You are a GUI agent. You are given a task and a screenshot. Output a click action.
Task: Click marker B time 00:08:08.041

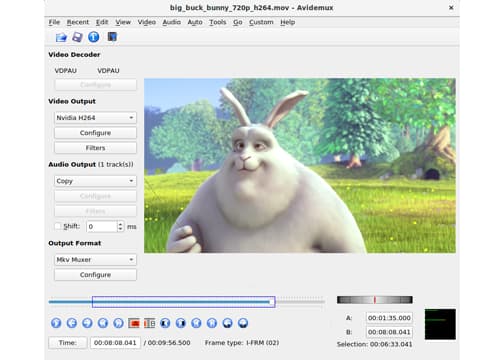click(x=389, y=332)
